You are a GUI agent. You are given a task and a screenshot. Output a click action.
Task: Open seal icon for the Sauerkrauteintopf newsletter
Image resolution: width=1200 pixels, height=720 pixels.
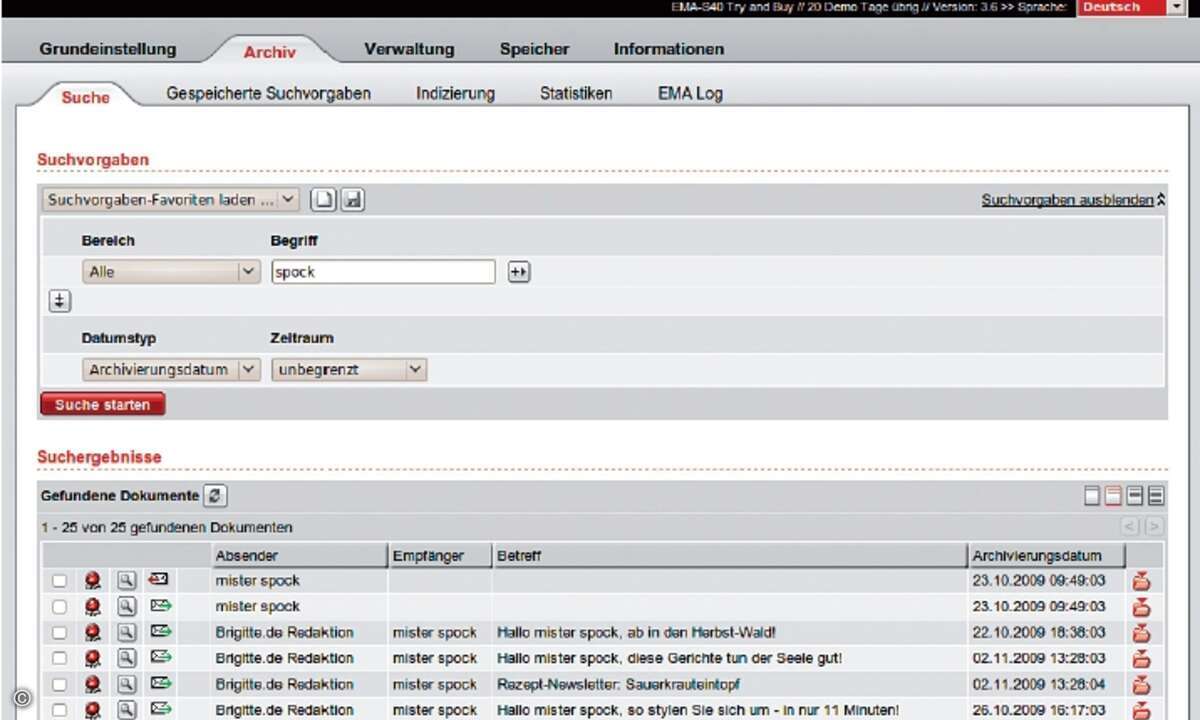point(93,684)
